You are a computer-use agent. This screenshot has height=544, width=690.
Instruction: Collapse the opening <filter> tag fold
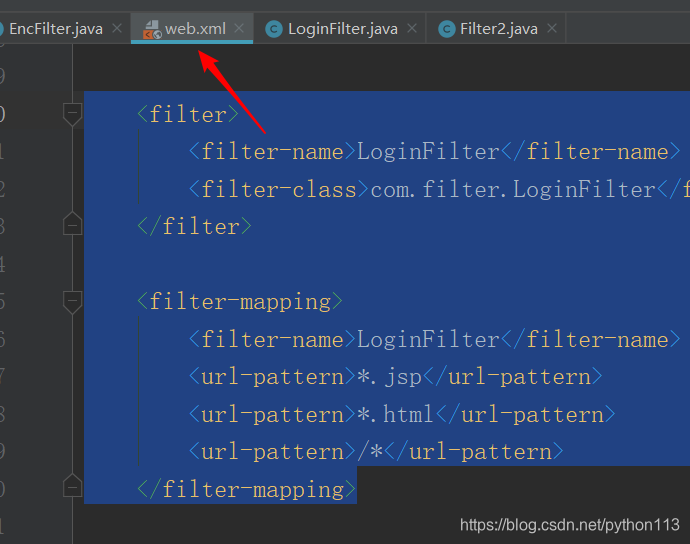click(x=73, y=114)
